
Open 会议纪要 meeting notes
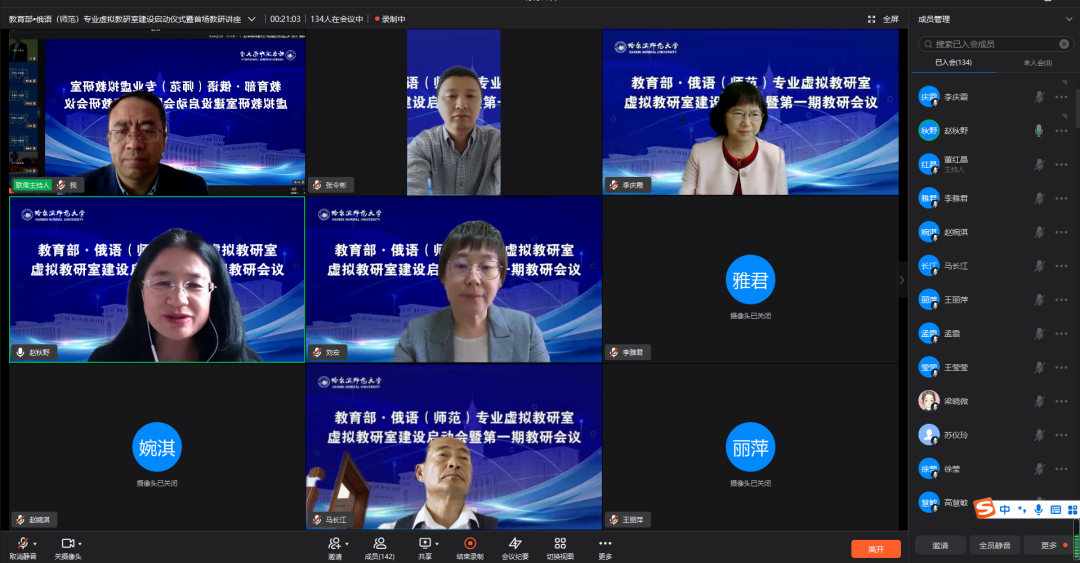click(x=515, y=543)
